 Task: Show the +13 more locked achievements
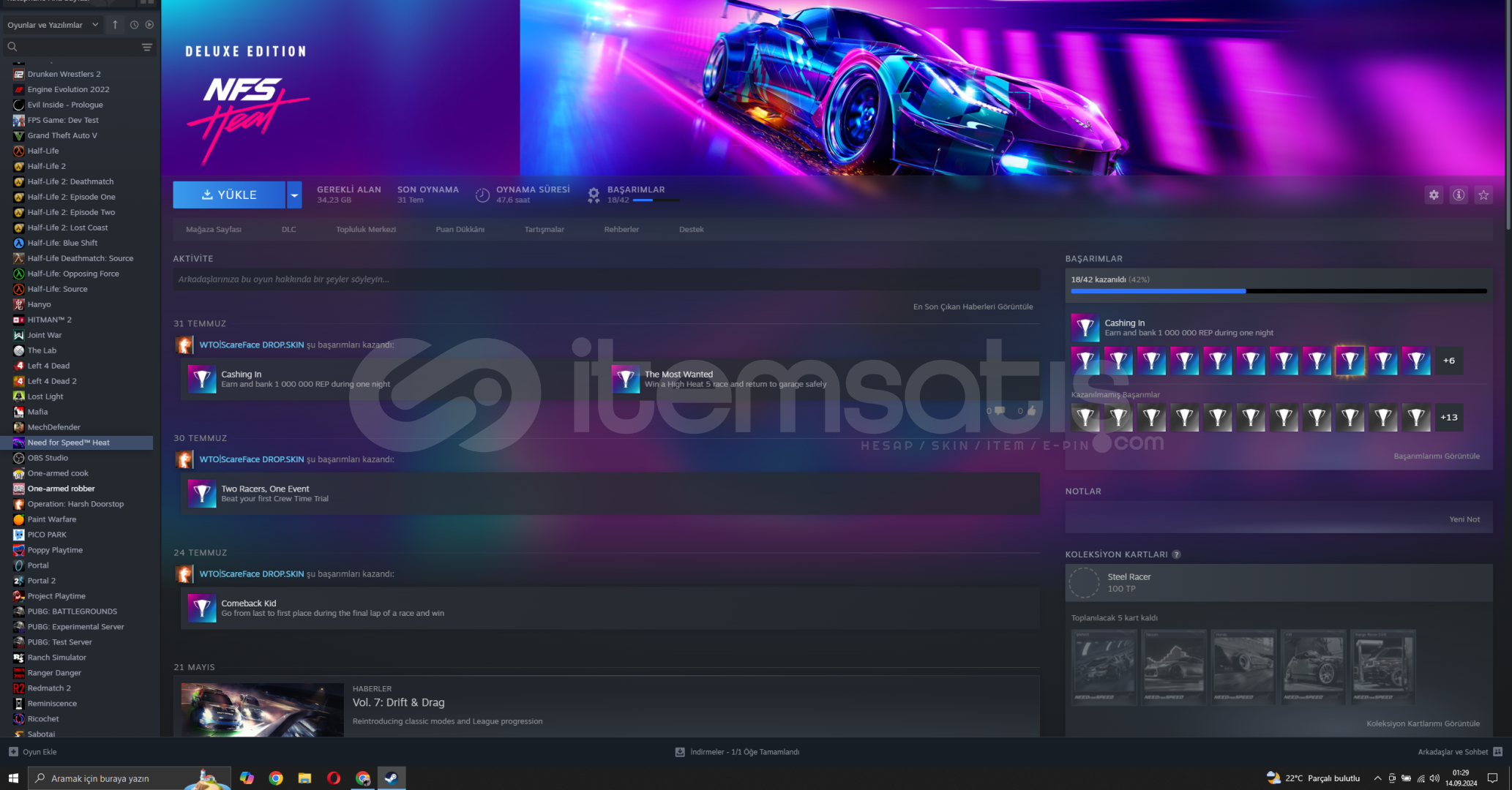(1449, 418)
